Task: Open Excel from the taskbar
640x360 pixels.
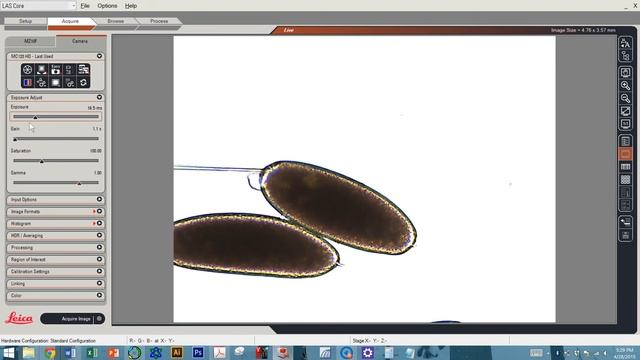Action: 92,353
